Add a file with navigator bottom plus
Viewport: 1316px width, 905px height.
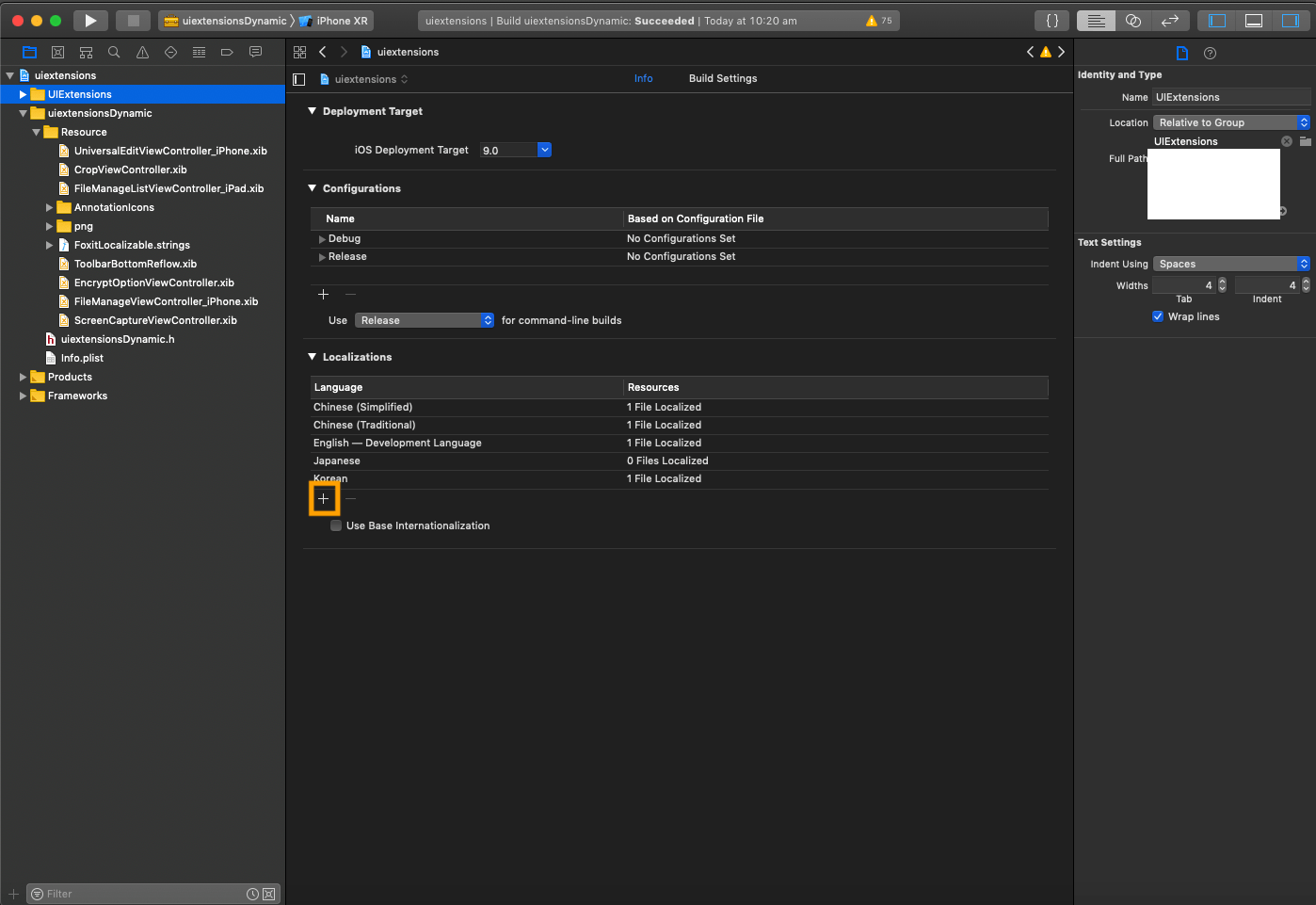point(13,894)
